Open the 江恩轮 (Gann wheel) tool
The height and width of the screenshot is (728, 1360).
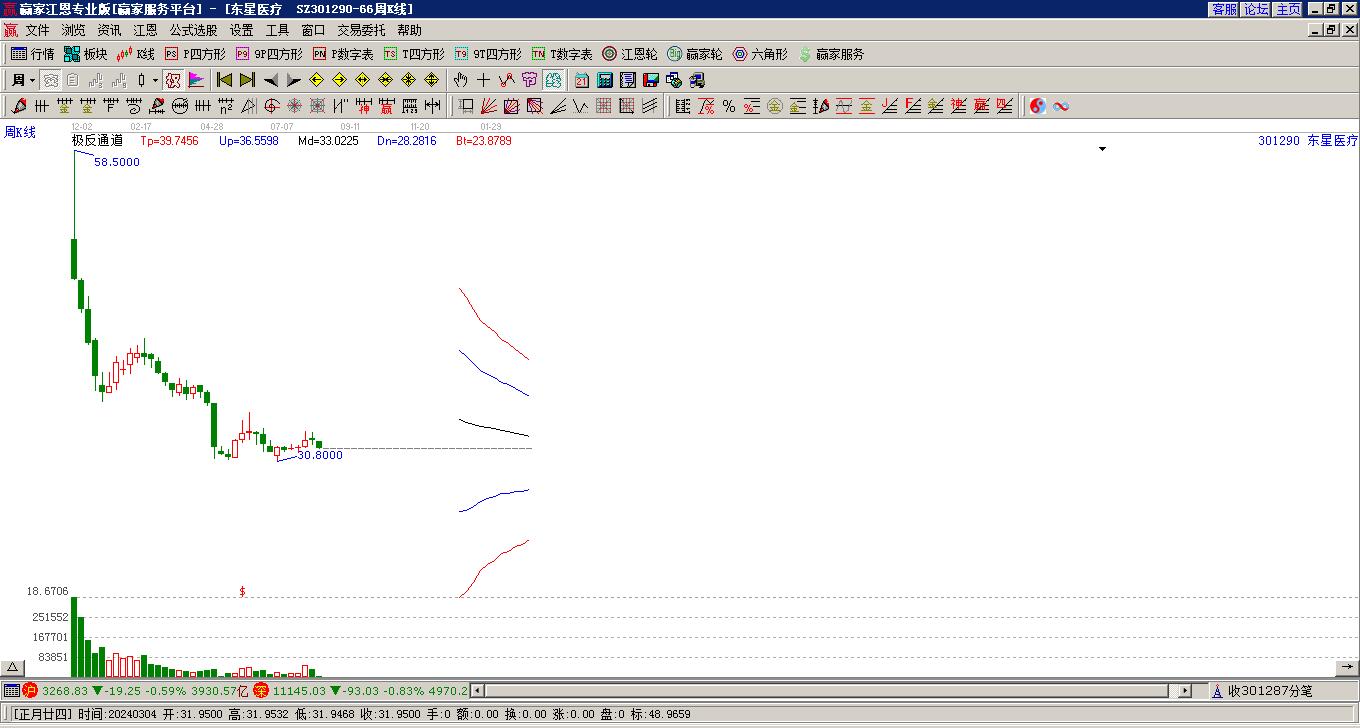pos(629,54)
